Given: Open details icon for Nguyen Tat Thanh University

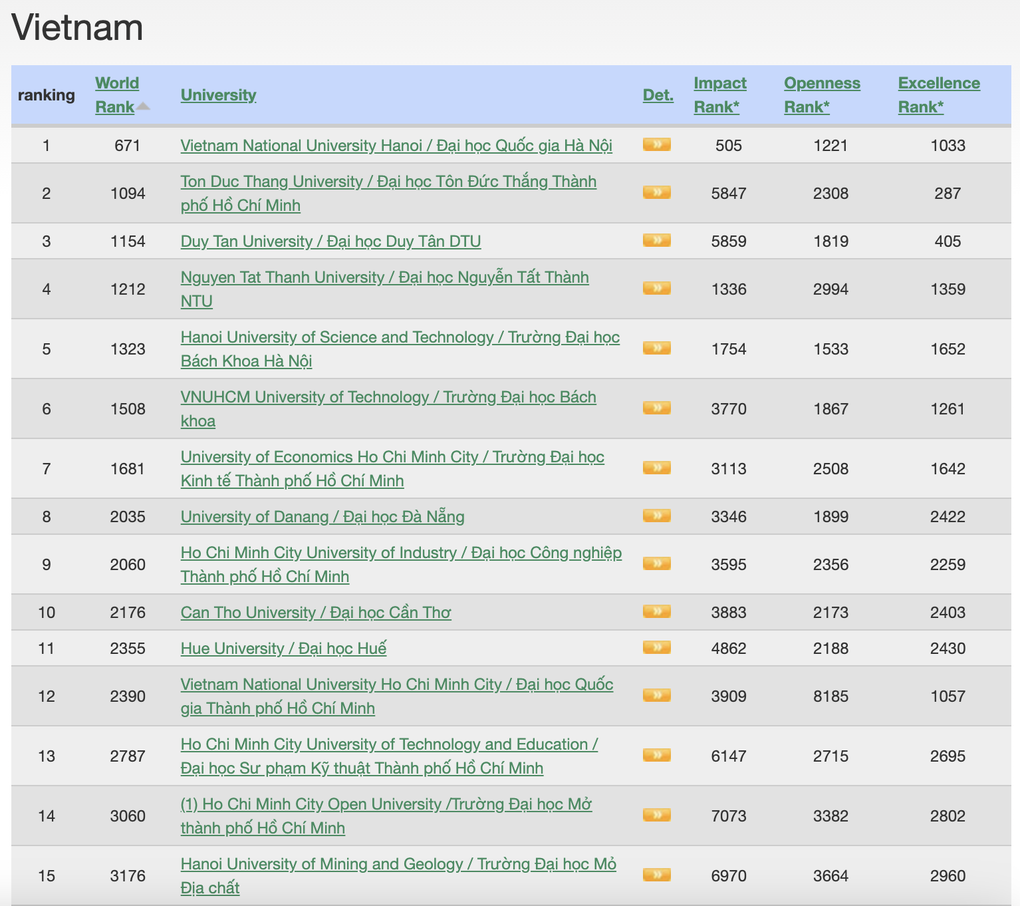Looking at the screenshot, I should click(656, 288).
